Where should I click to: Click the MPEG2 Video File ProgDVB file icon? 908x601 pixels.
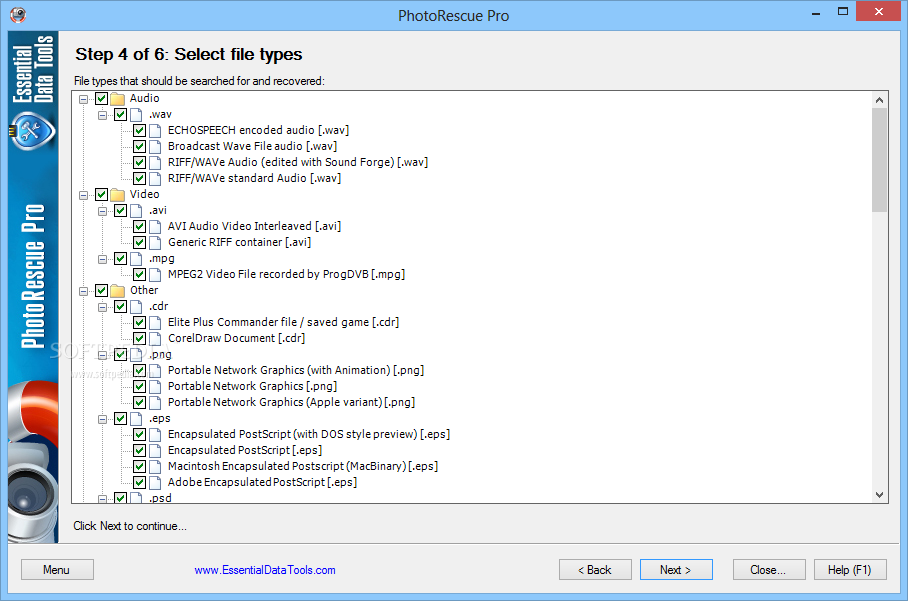tap(155, 274)
